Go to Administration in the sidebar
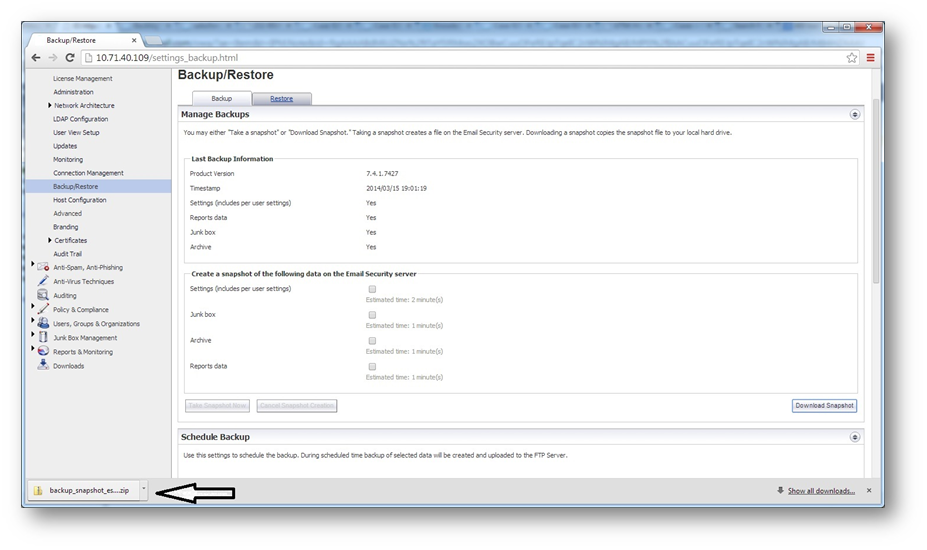 (x=73, y=92)
